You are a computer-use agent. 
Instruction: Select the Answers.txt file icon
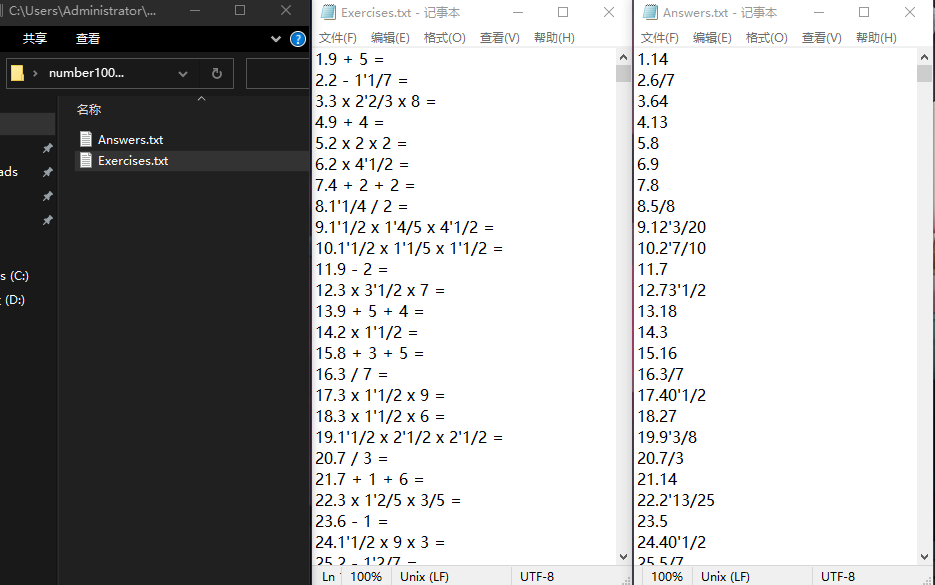pos(86,140)
